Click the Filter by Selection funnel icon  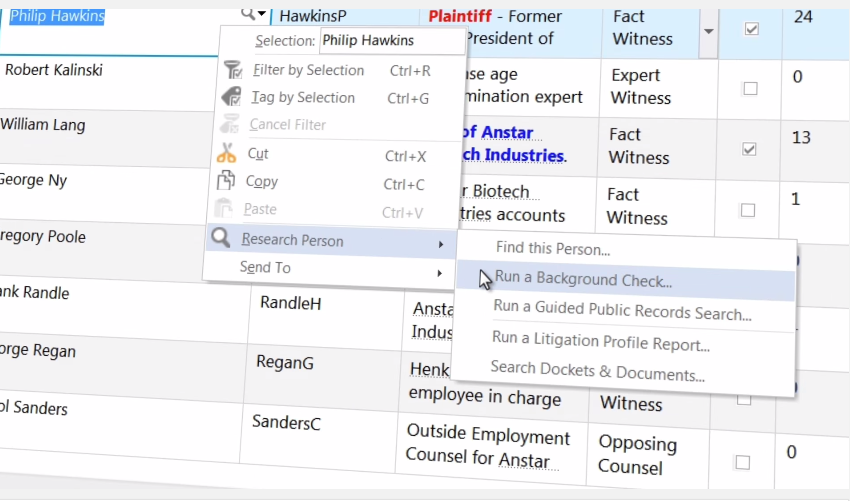click(x=233, y=70)
